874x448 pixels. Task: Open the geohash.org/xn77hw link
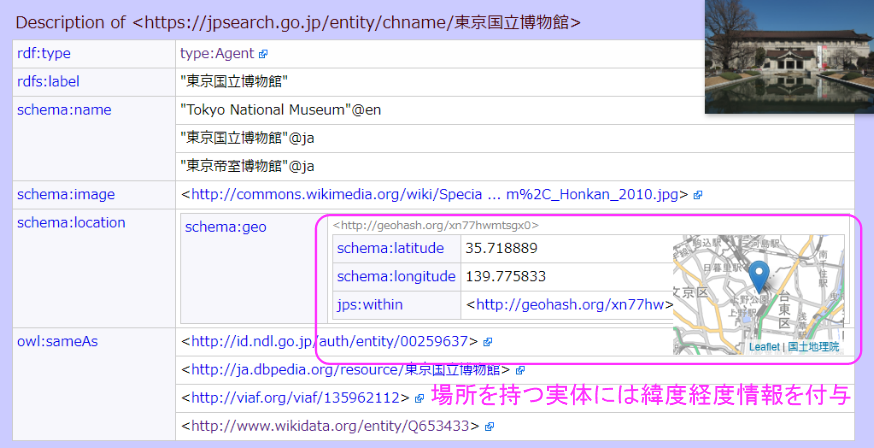pyautogui.click(x=570, y=305)
